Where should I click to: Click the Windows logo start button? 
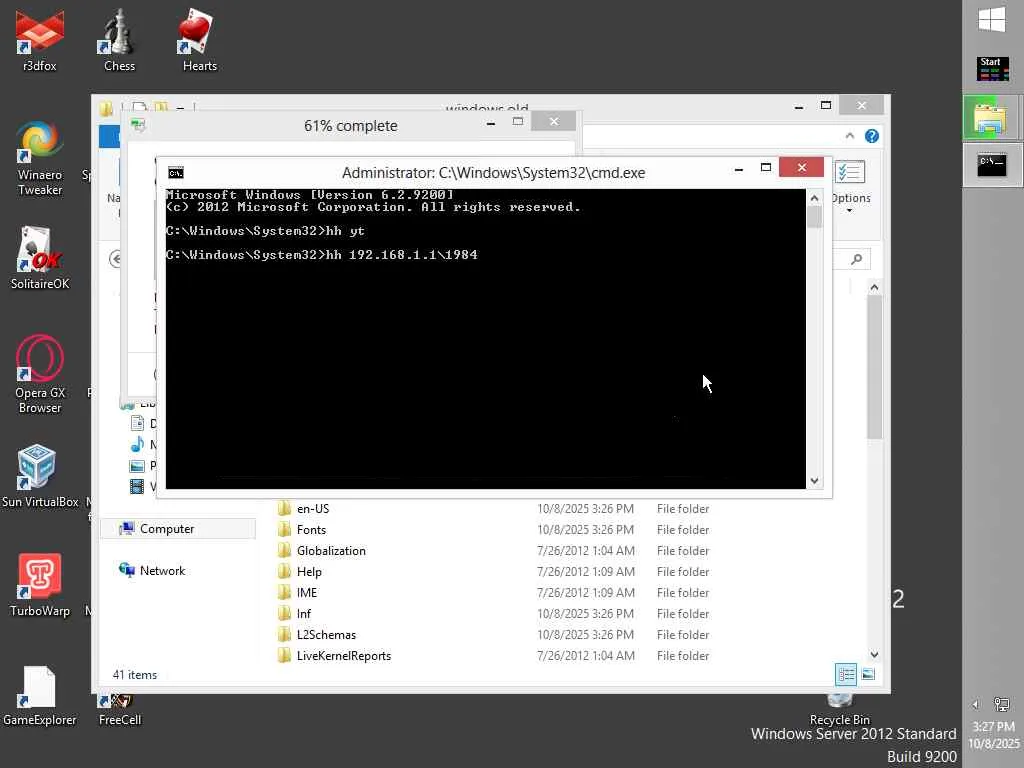(x=992, y=20)
